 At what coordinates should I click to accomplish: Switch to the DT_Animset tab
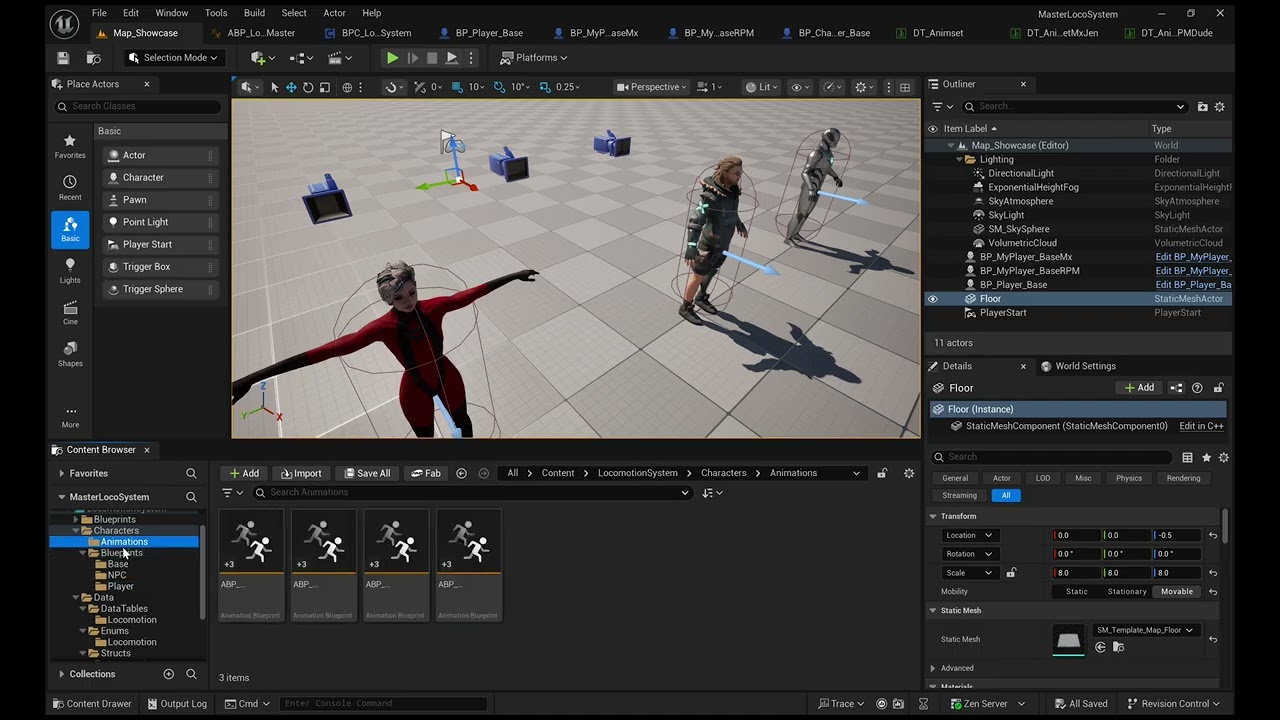[x=929, y=33]
